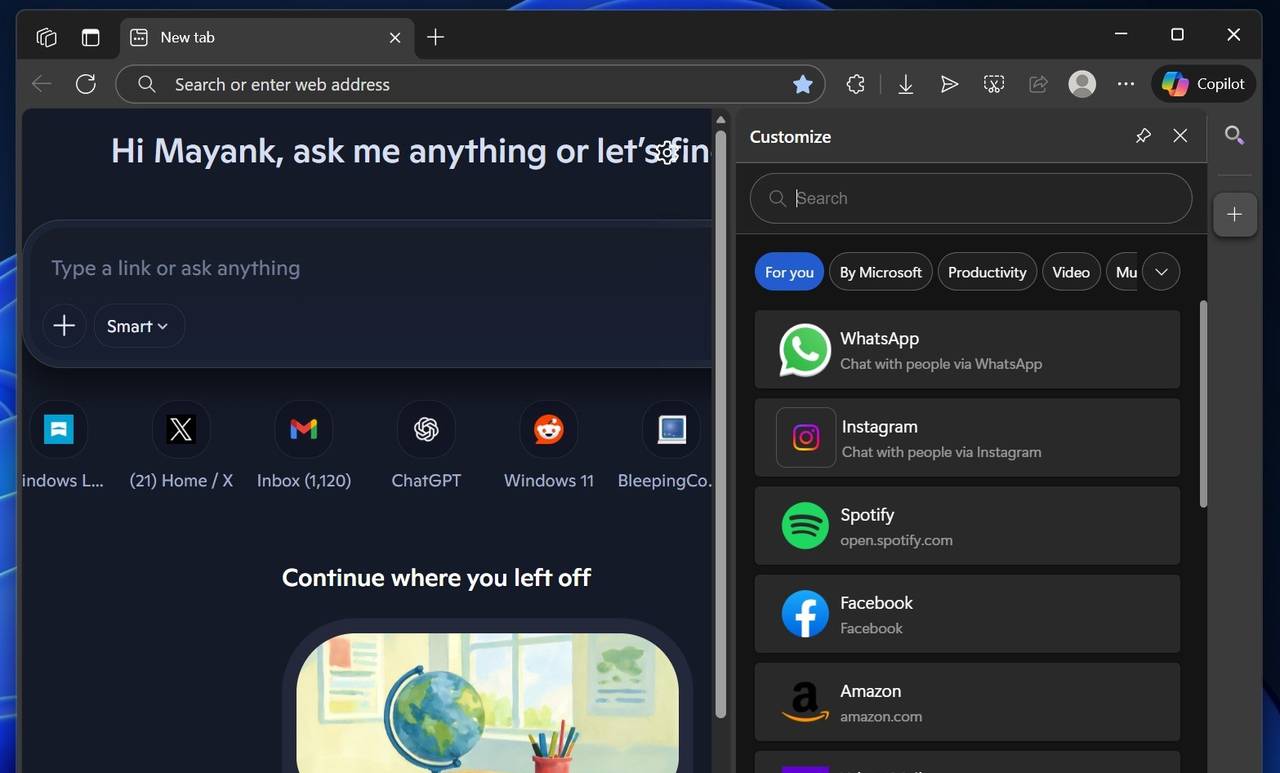Screen dimensions: 1280x773
Task: Click the Customize panel vertical scrollbar
Action: [1202, 404]
